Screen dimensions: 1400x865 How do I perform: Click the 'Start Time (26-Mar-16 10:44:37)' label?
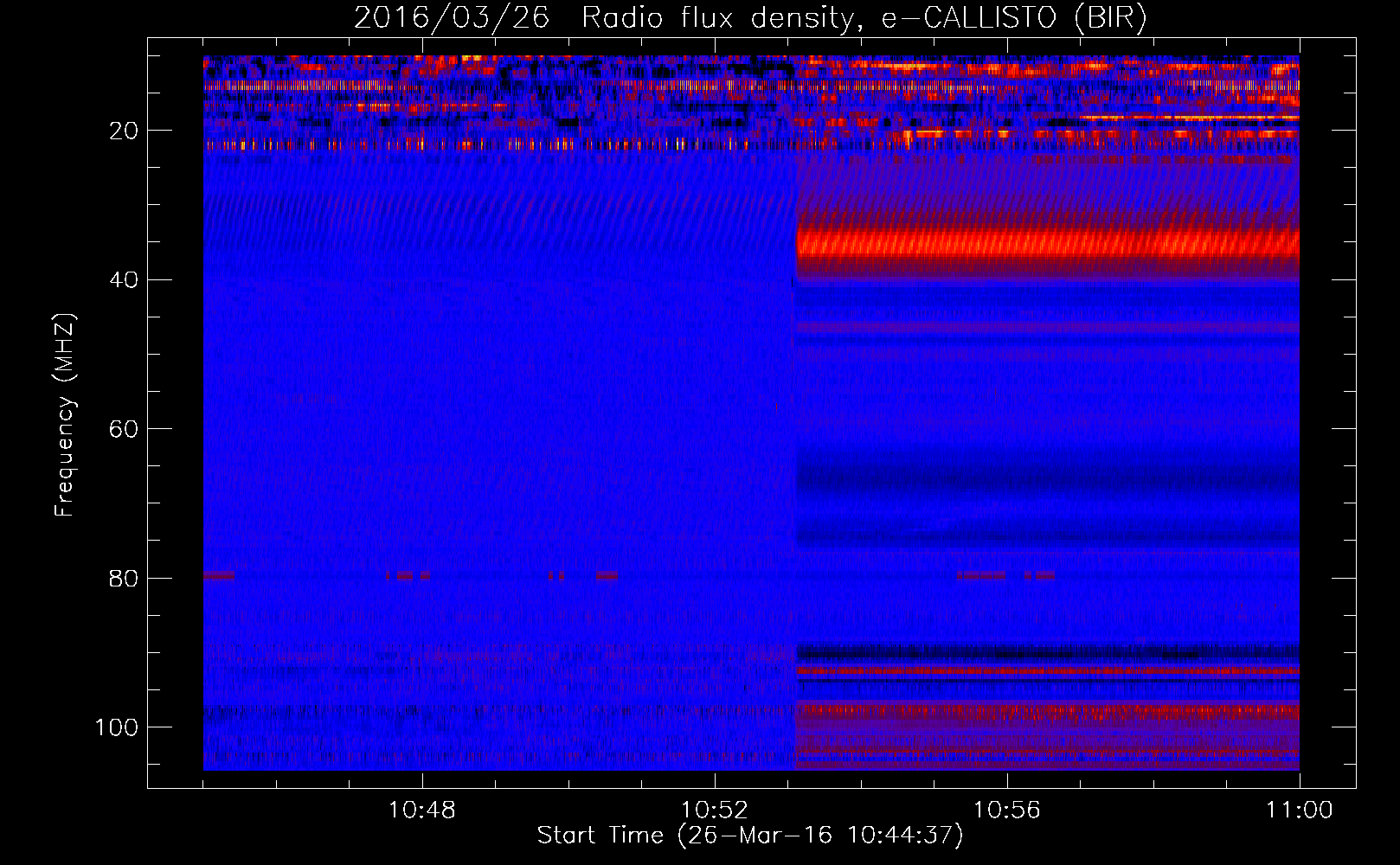pyautogui.click(x=750, y=836)
